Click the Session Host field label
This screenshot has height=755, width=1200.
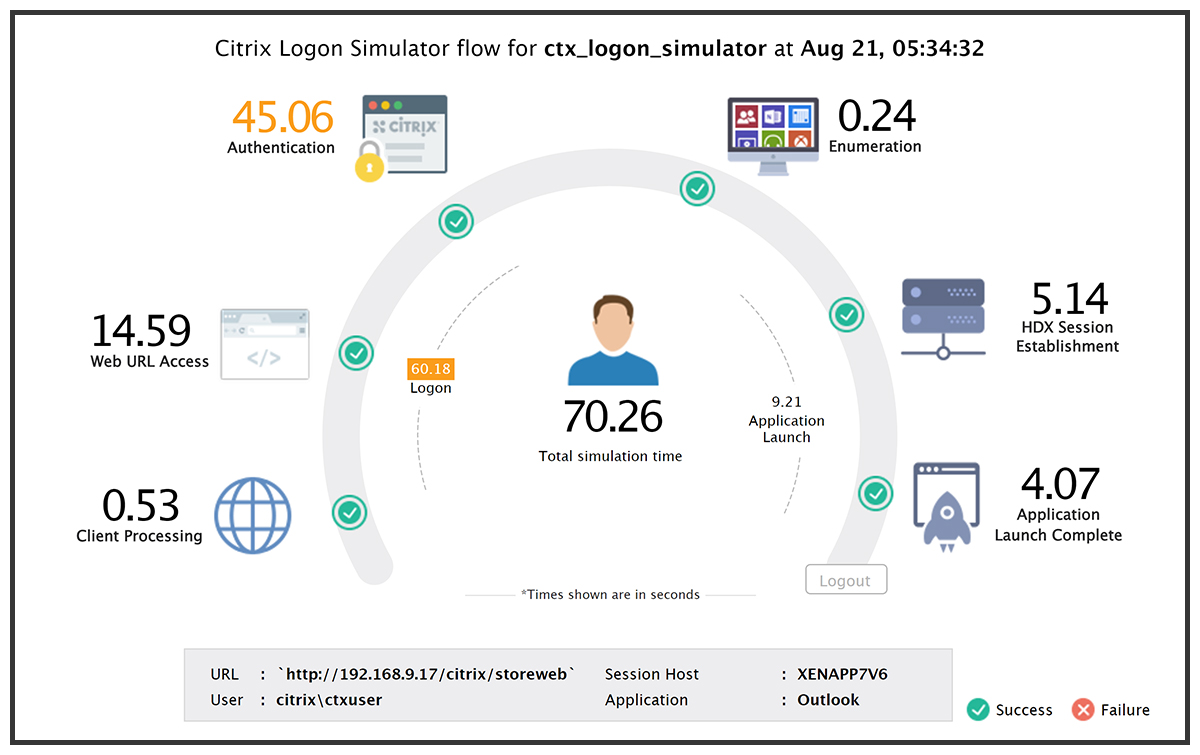click(652, 674)
